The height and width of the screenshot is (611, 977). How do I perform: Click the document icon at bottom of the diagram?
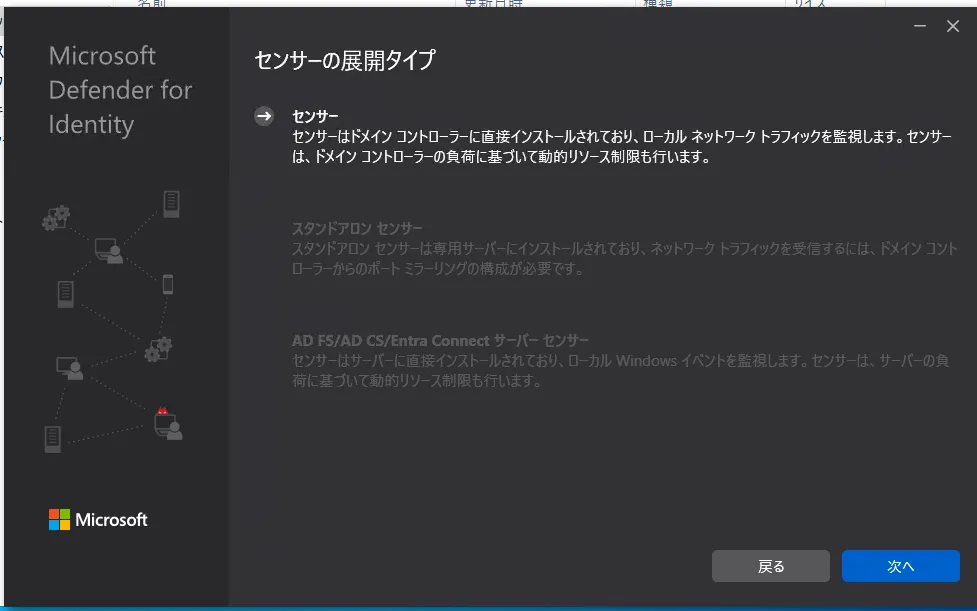[x=51, y=437]
